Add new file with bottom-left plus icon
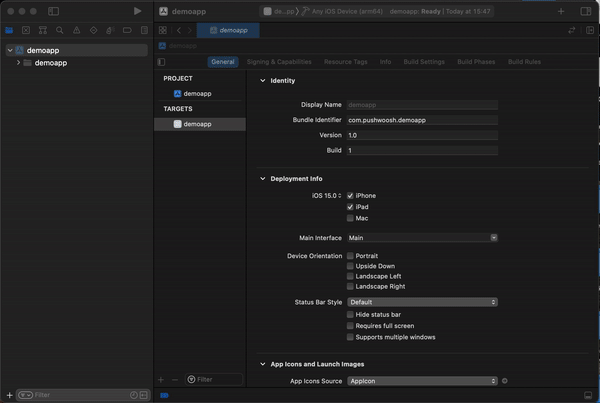This screenshot has height=403, width=600. (9, 395)
